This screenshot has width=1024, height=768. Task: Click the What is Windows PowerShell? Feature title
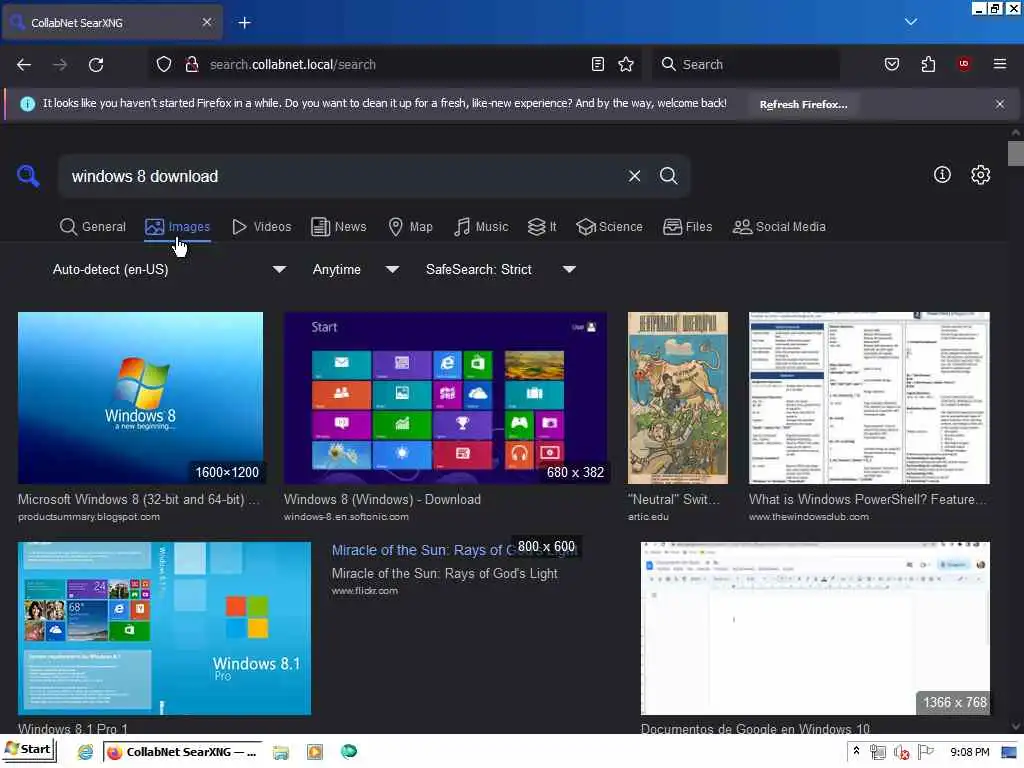pyautogui.click(x=868, y=500)
